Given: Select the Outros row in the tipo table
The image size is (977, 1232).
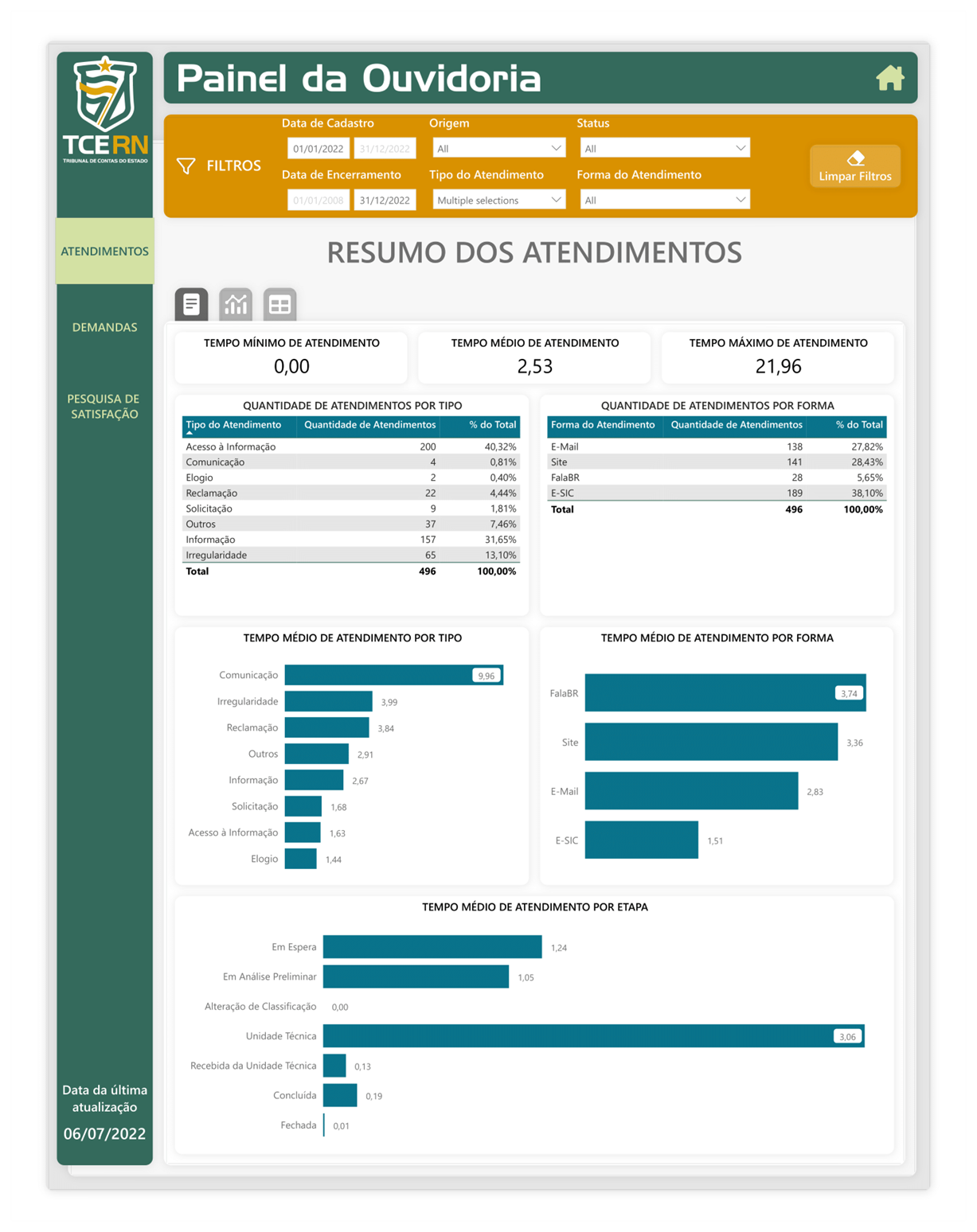Looking at the screenshot, I should point(351,524).
